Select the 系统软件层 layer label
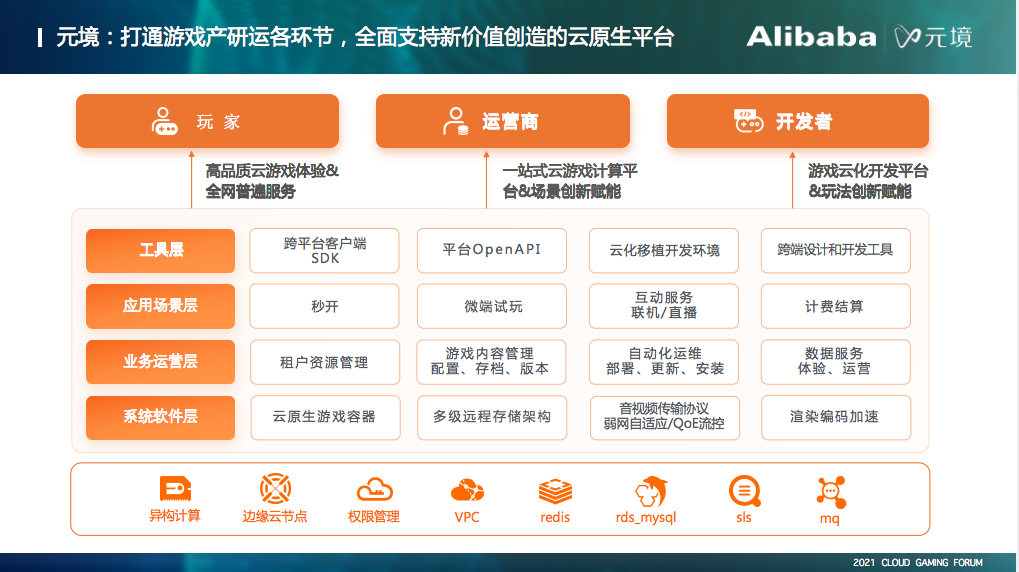Viewport: 1019px width, 572px height. [x=161, y=417]
